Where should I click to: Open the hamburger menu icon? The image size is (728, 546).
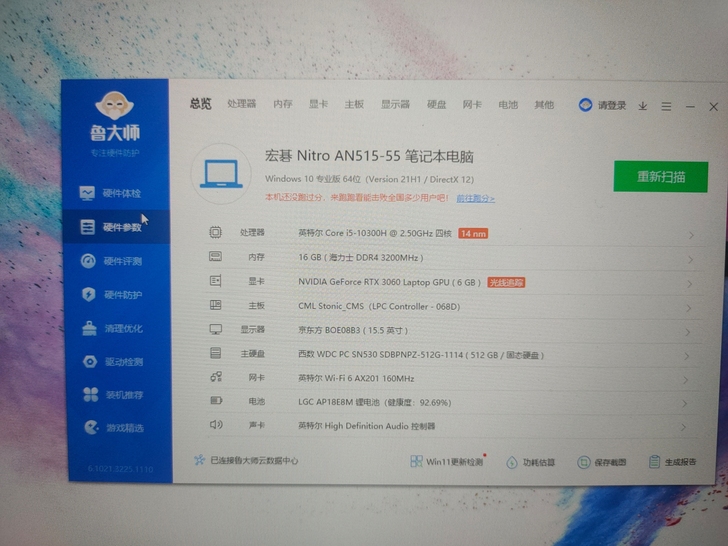tap(666, 107)
